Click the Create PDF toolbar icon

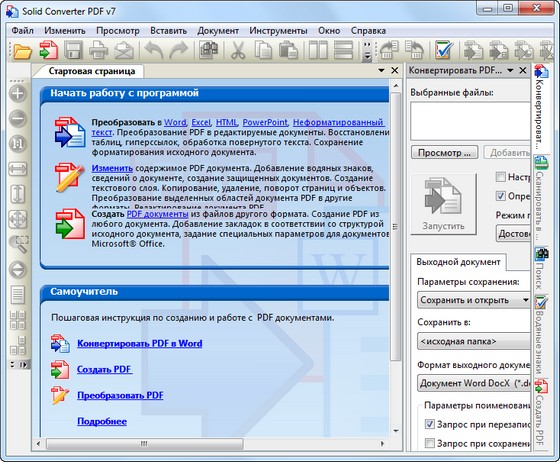(49, 50)
